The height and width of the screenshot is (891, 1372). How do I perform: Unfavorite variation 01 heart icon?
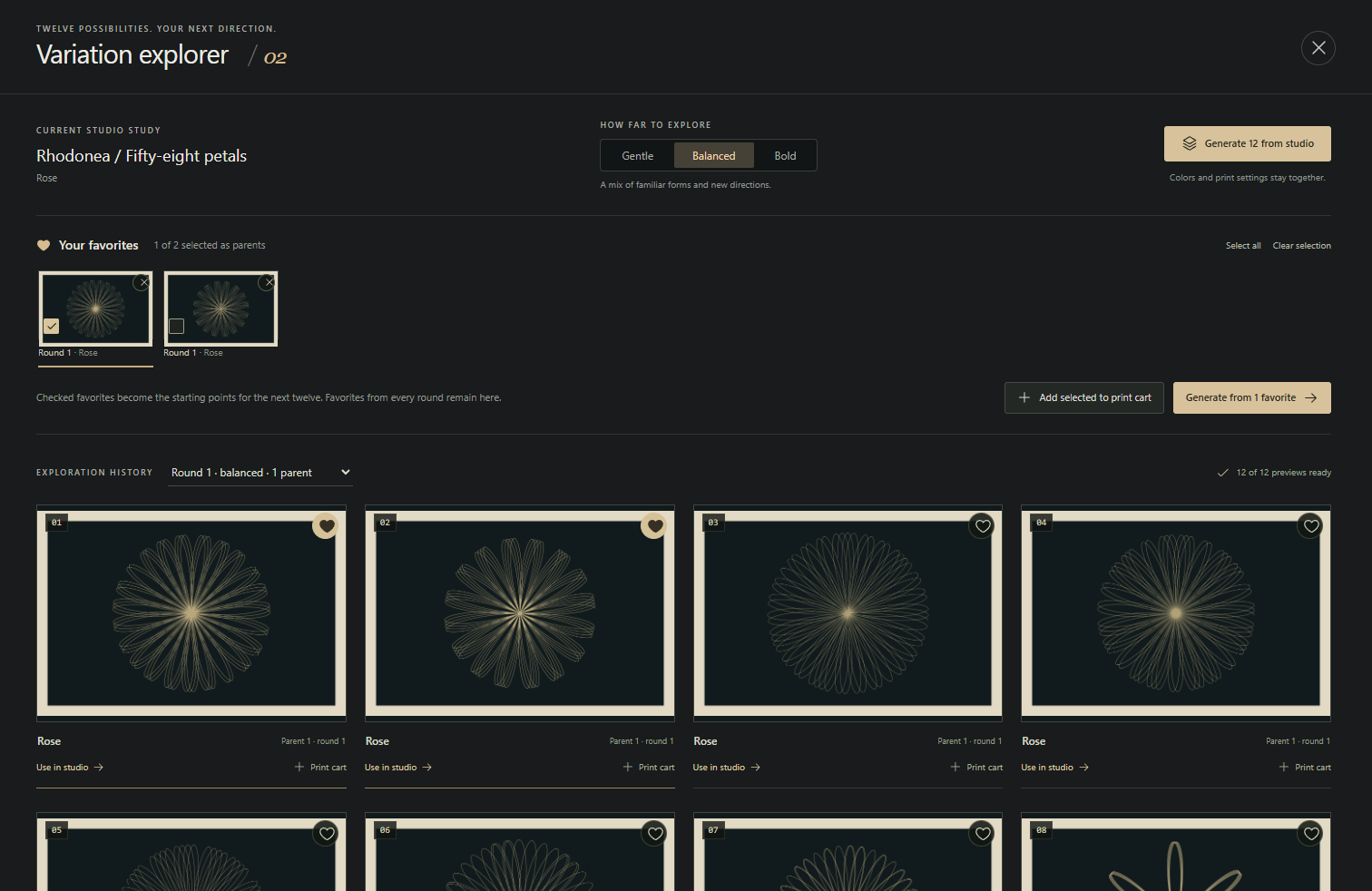pos(327,525)
